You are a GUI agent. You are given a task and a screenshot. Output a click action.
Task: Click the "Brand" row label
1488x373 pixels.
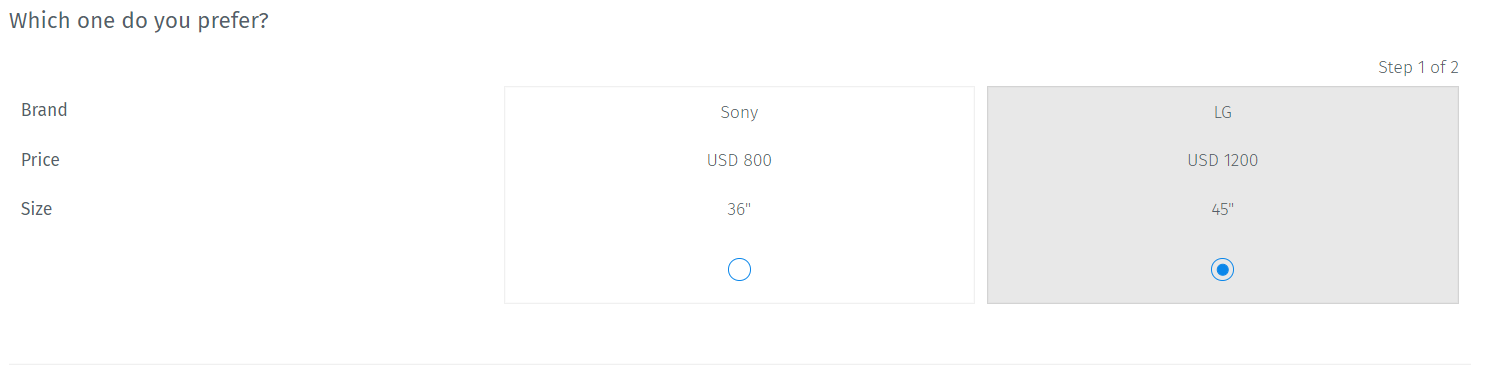44,110
